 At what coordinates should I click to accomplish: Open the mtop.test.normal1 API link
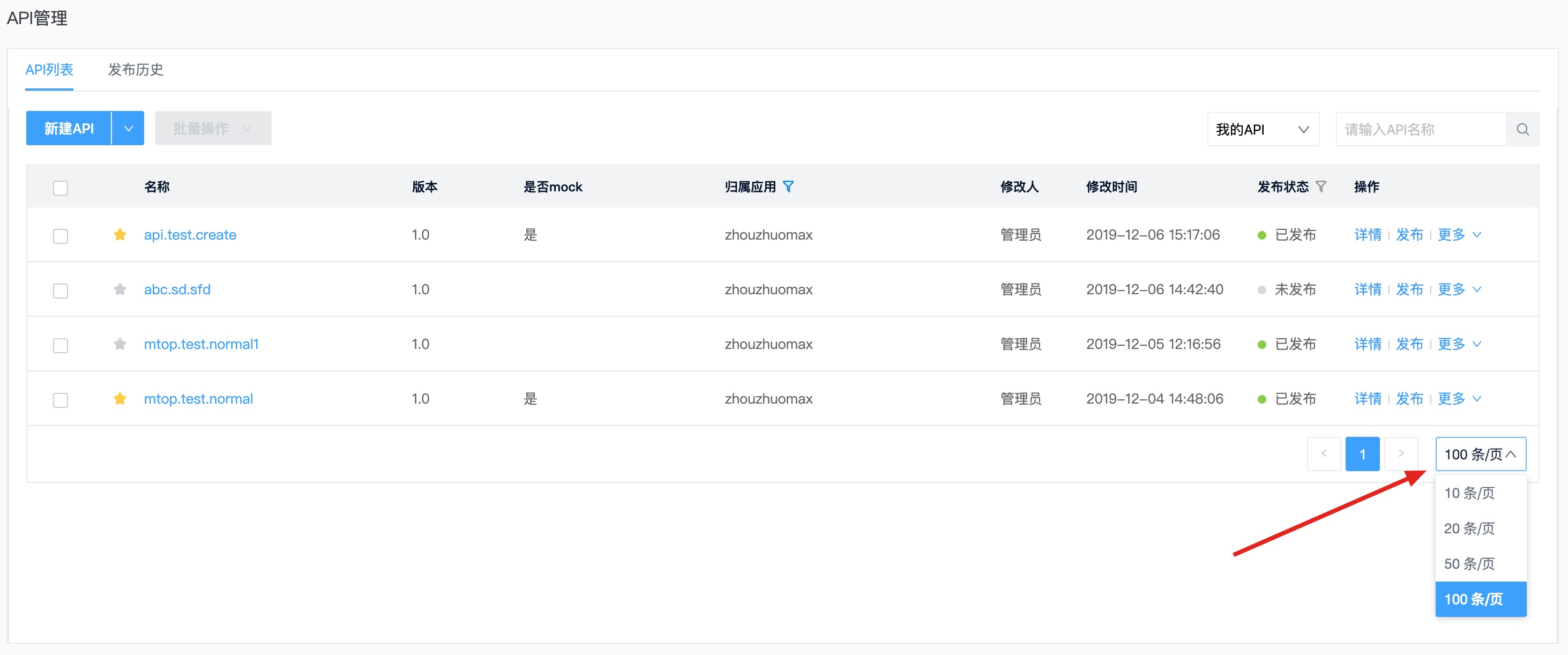click(x=201, y=345)
